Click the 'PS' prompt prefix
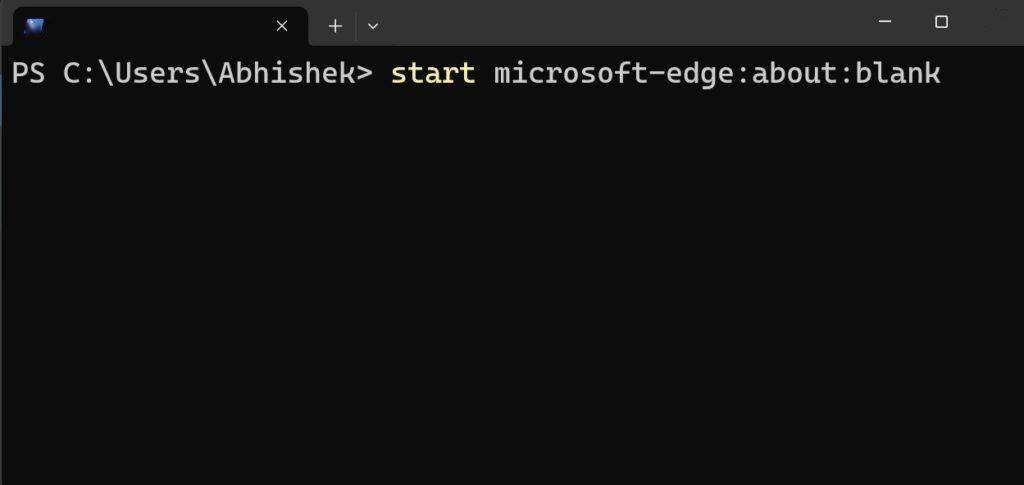 point(29,73)
